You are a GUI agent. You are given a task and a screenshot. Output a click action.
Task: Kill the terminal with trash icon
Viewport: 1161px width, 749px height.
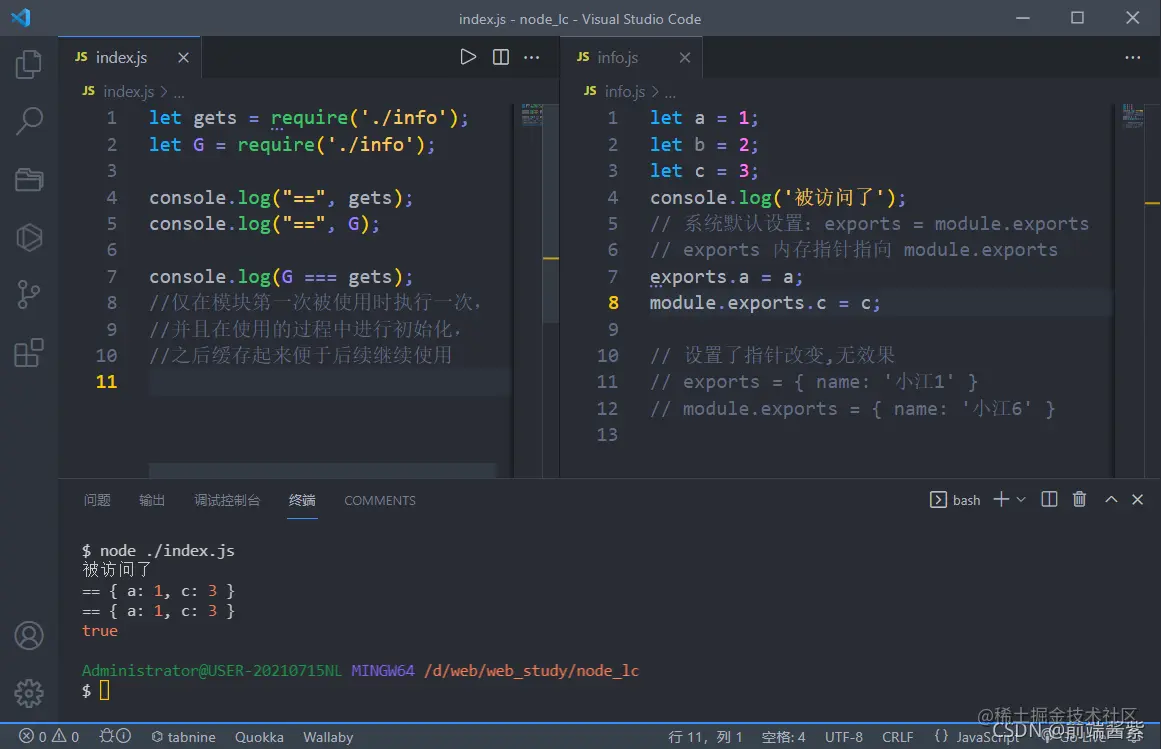click(1080, 500)
